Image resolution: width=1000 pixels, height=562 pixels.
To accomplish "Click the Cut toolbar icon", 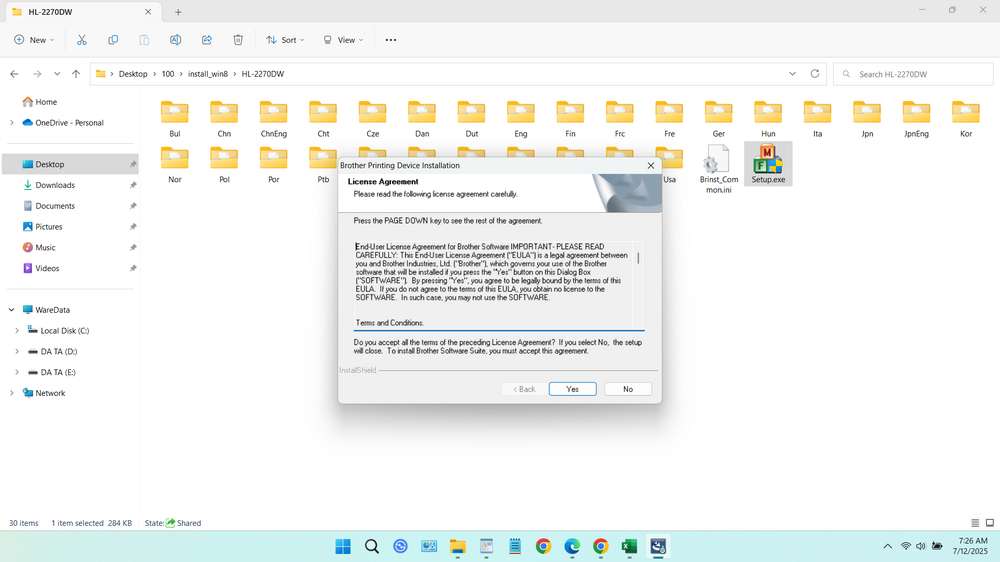I will [x=82, y=40].
